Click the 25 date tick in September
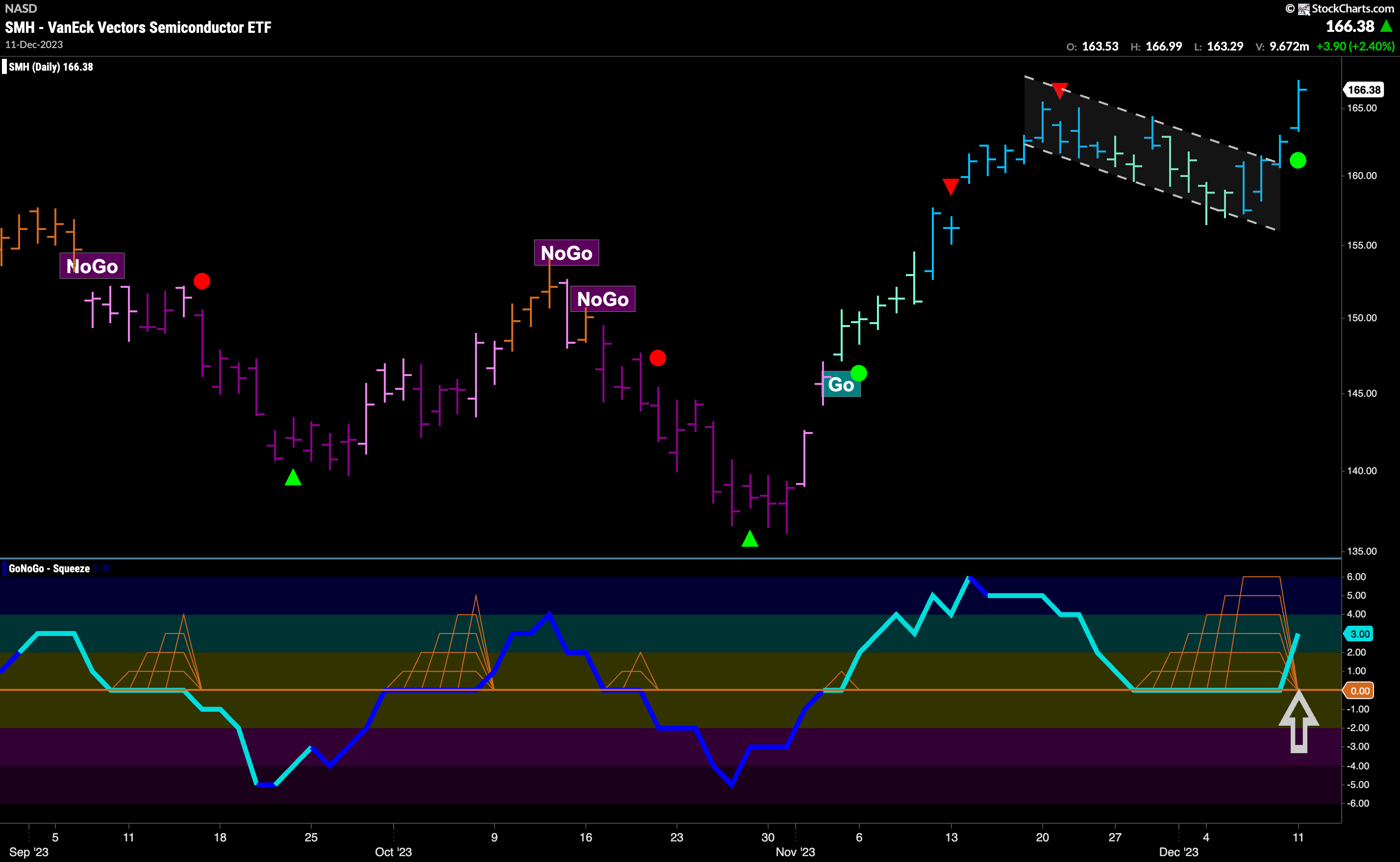The width and height of the screenshot is (1400, 862). [311, 837]
